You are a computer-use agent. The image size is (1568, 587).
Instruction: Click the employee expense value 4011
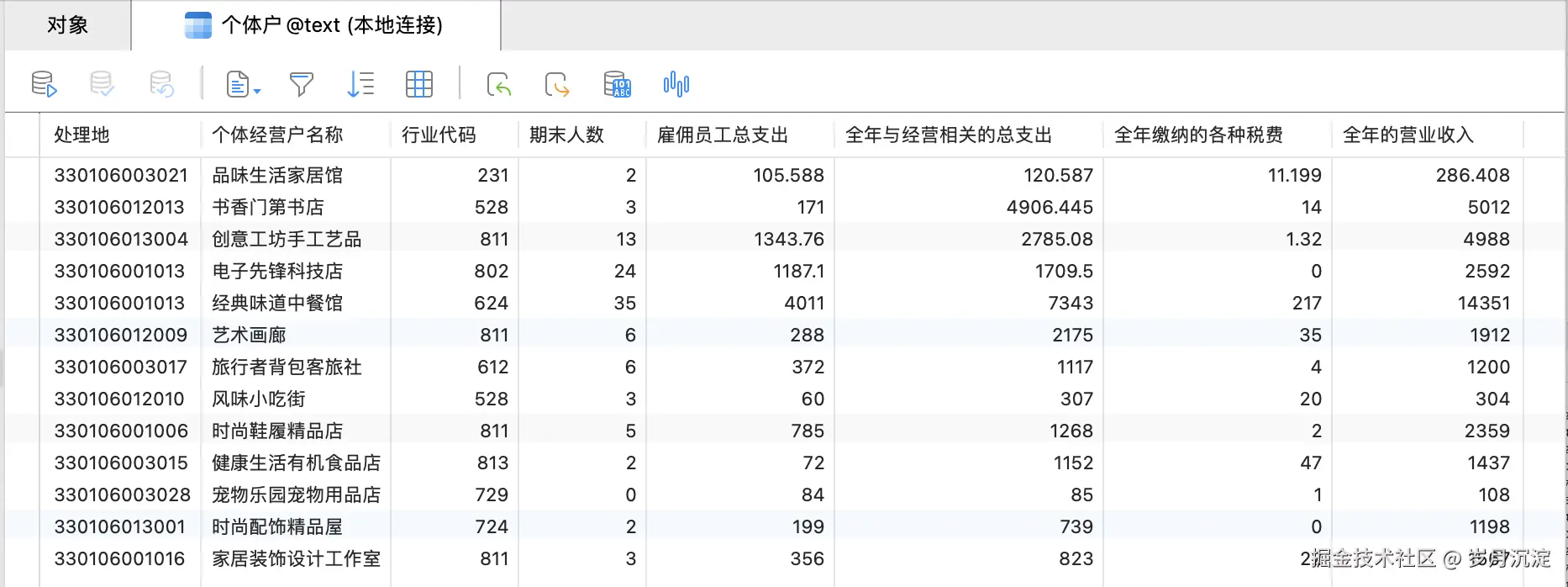tap(804, 303)
